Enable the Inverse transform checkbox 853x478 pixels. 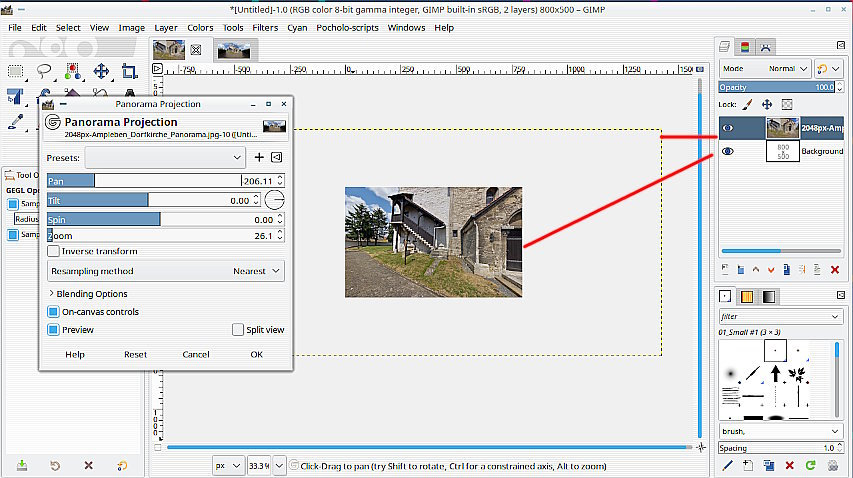(x=53, y=251)
